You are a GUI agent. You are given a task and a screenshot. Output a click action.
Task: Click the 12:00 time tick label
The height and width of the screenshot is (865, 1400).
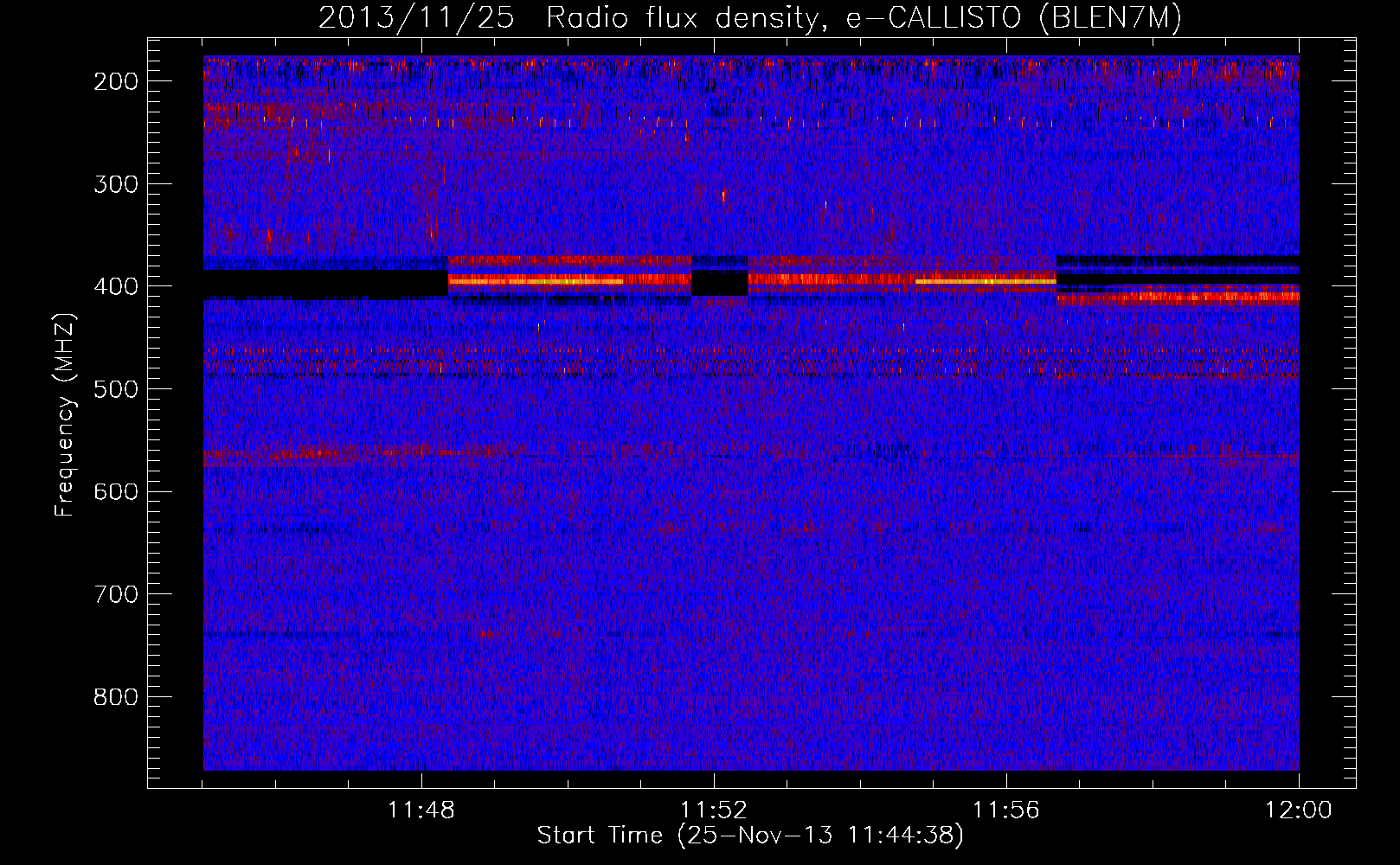[x=1299, y=811]
